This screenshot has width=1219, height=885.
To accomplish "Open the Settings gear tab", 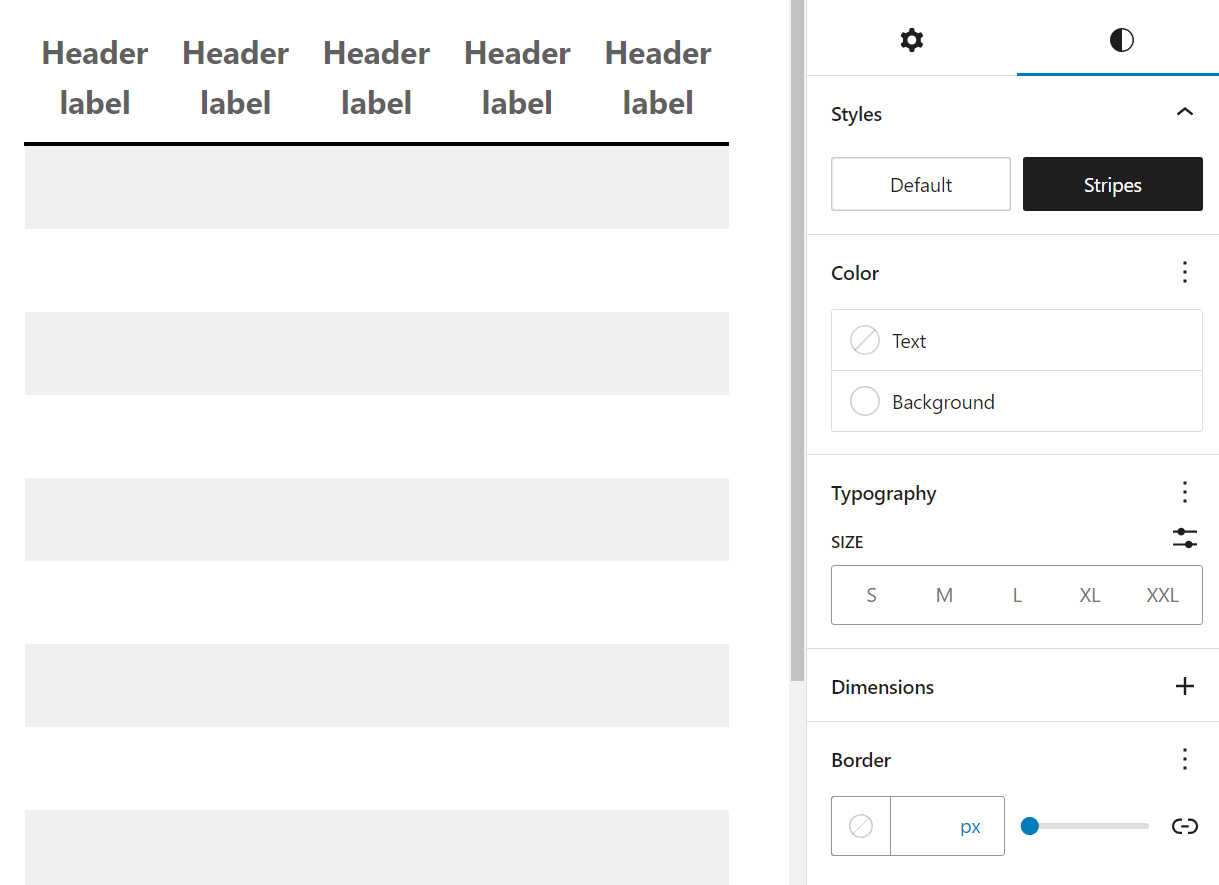I will (x=911, y=40).
